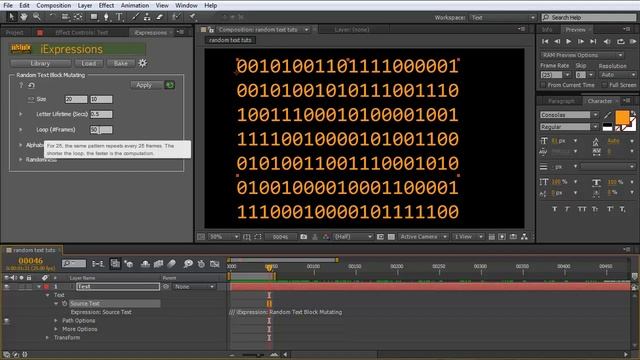Step back one frame in Preview panel
The image size is (640, 360).
pyautogui.click(x=557, y=41)
